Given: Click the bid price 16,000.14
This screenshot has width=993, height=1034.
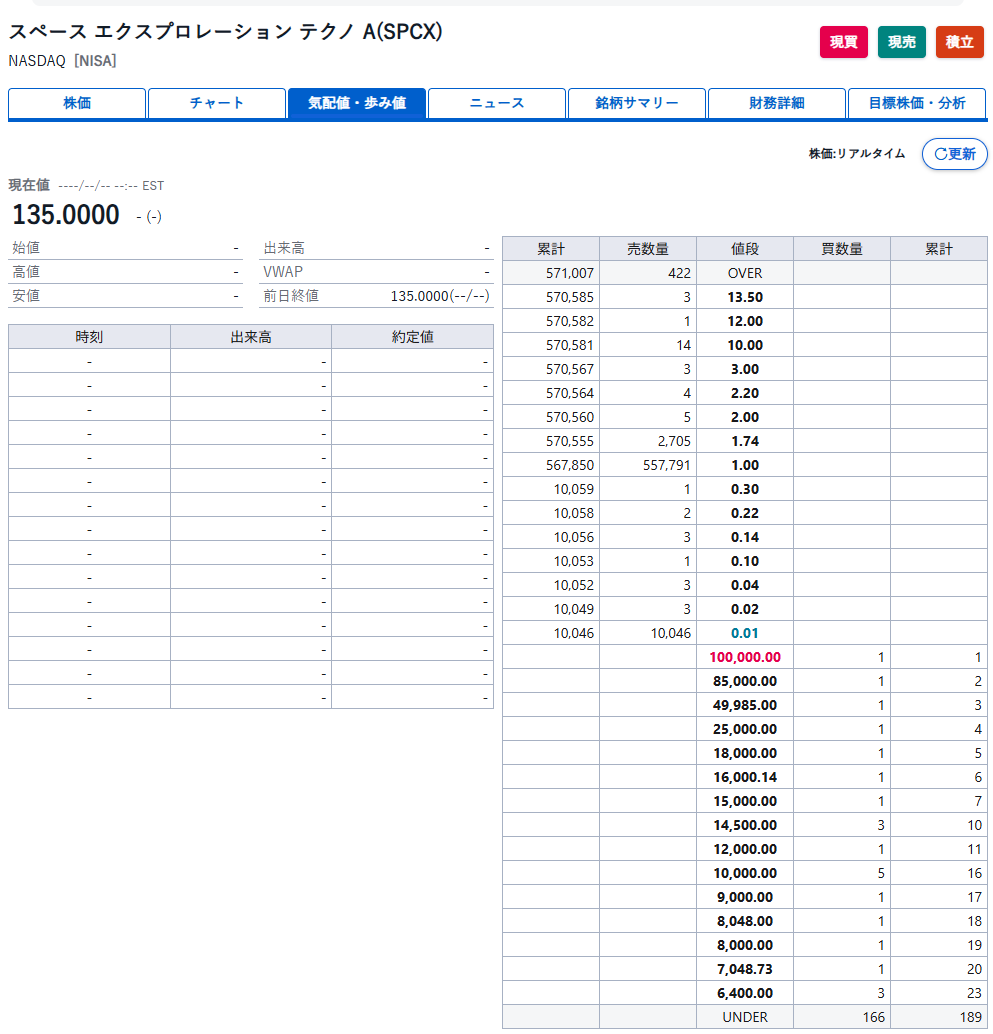Looking at the screenshot, I should (745, 777).
